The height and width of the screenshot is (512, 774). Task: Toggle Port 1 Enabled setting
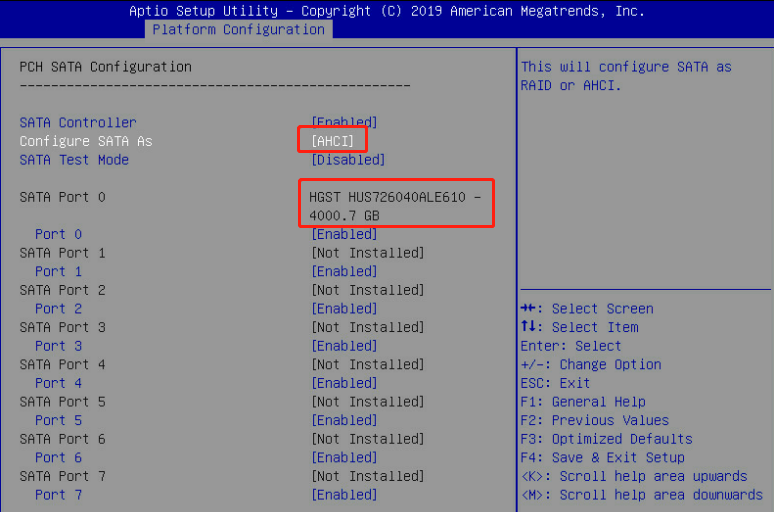pyautogui.click(x=344, y=272)
